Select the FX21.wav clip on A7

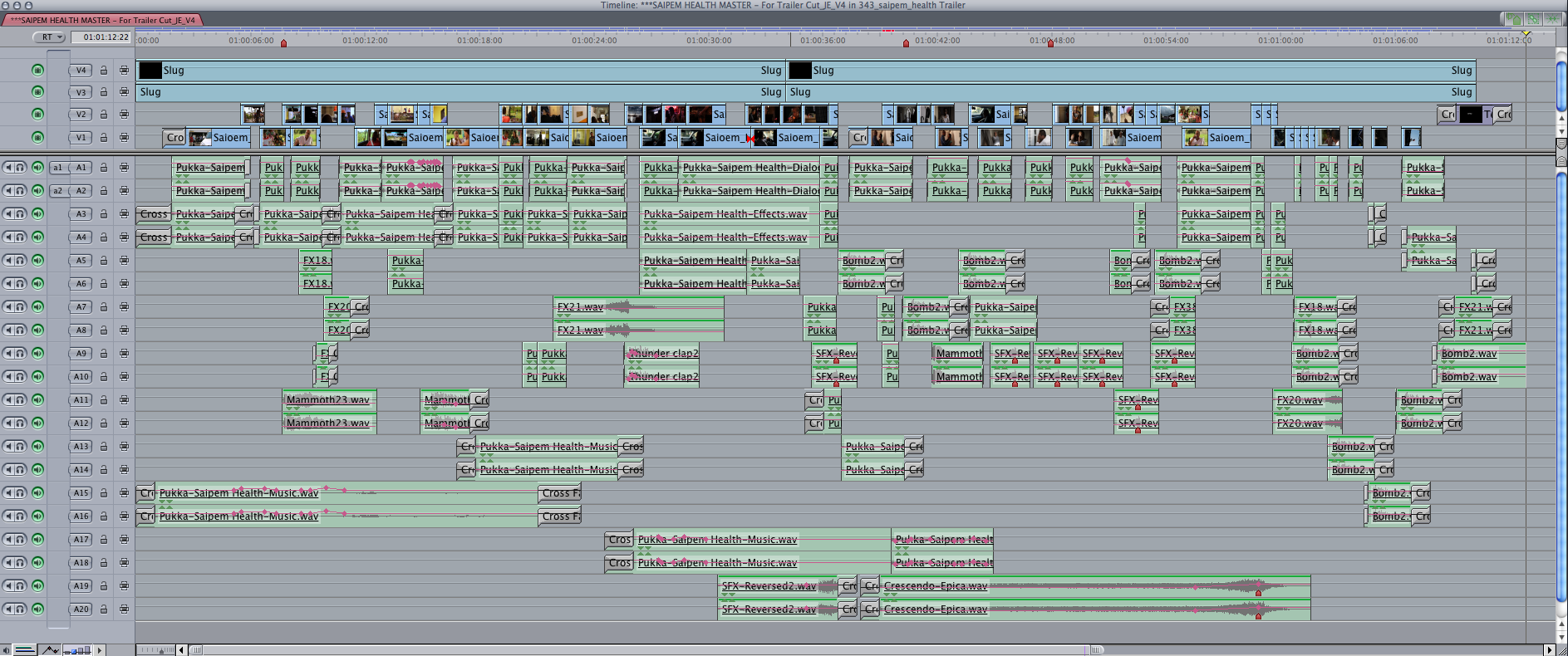tap(638, 307)
